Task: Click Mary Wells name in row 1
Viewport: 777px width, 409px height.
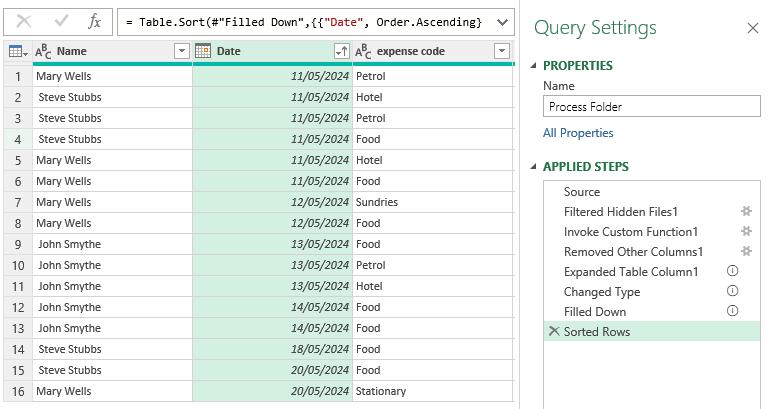Action: pos(63,76)
